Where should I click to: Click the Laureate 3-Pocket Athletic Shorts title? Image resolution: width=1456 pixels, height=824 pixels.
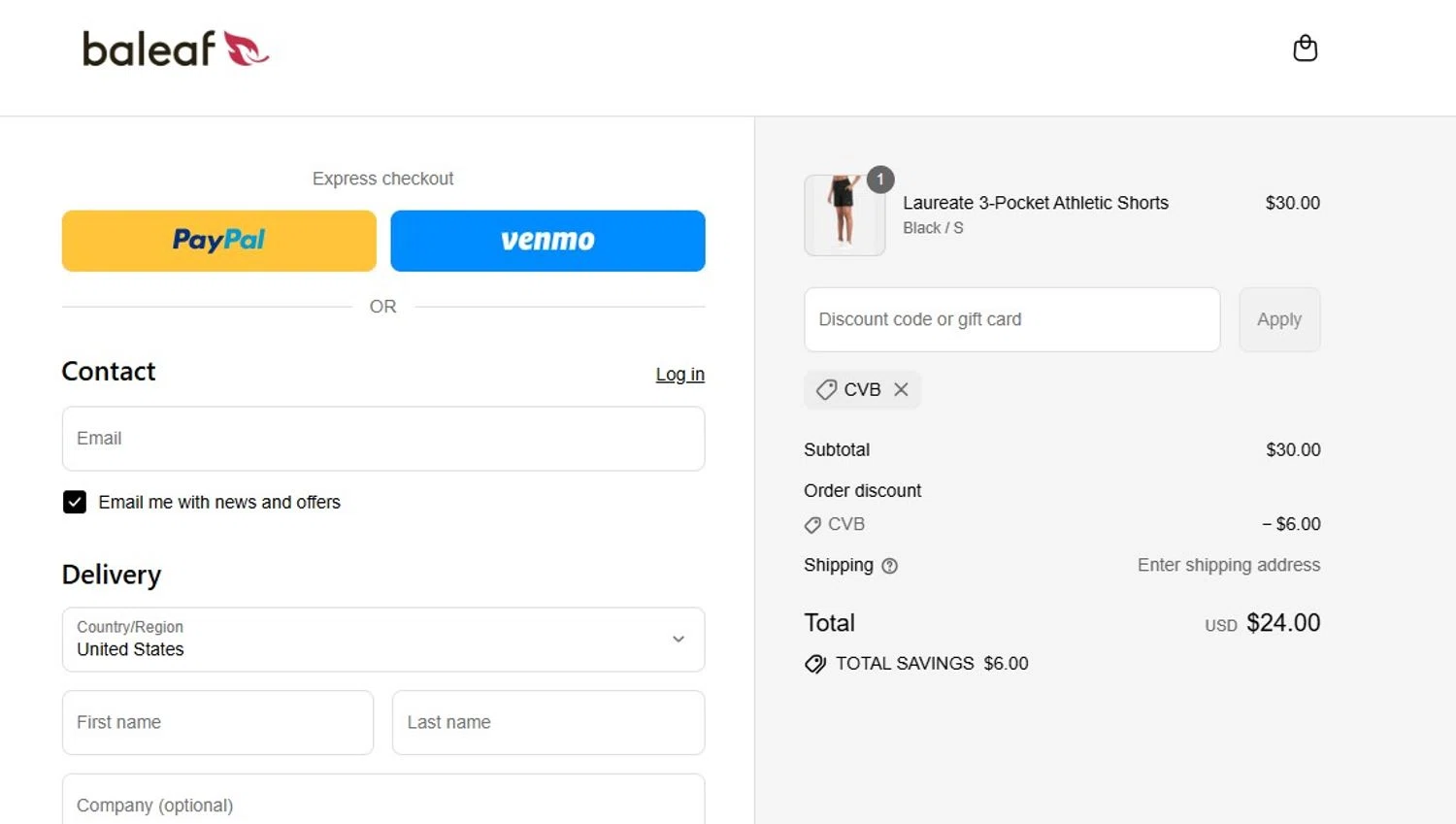click(1036, 203)
